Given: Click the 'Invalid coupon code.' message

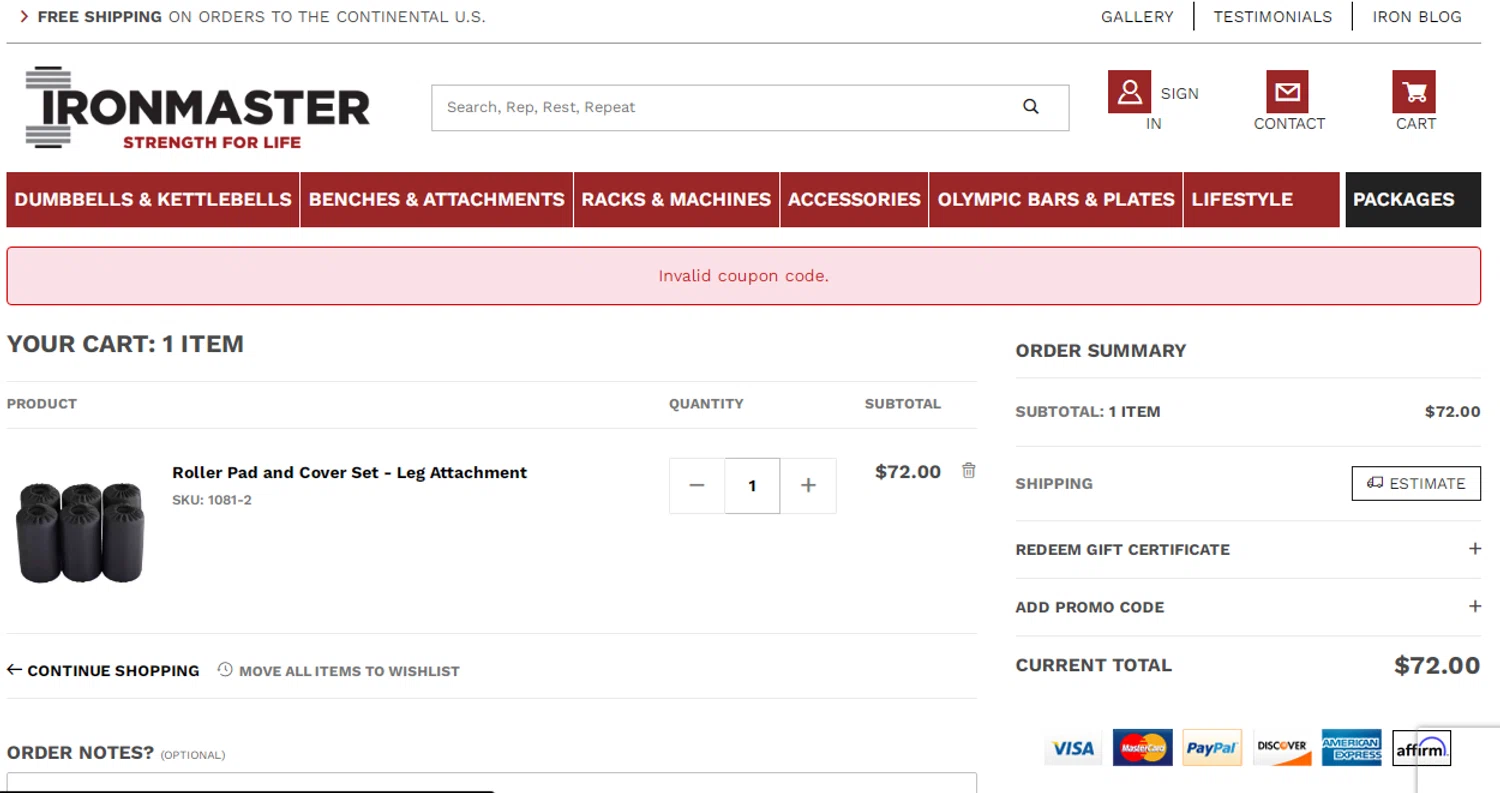Looking at the screenshot, I should click(743, 276).
